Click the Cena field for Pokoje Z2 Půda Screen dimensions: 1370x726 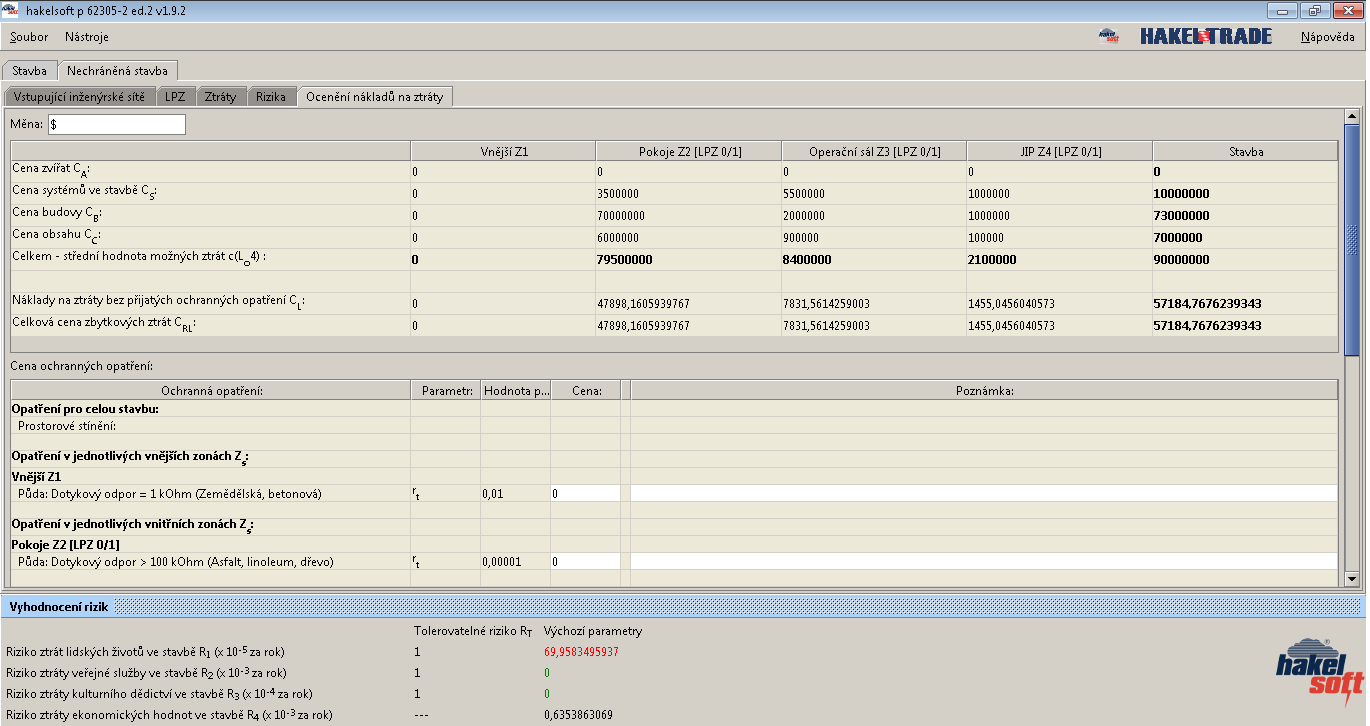(585, 562)
